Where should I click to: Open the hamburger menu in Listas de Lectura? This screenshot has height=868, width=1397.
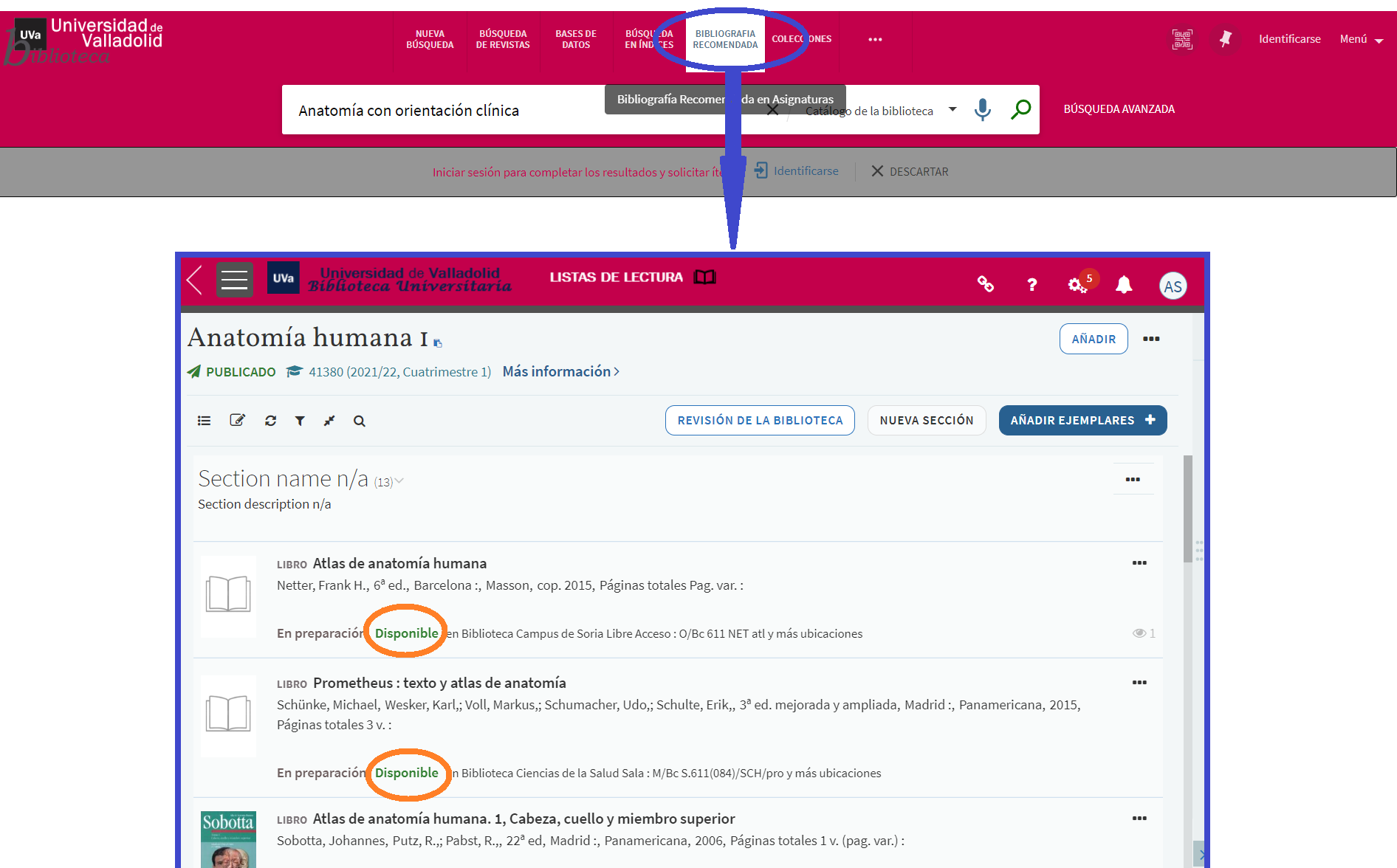[235, 280]
